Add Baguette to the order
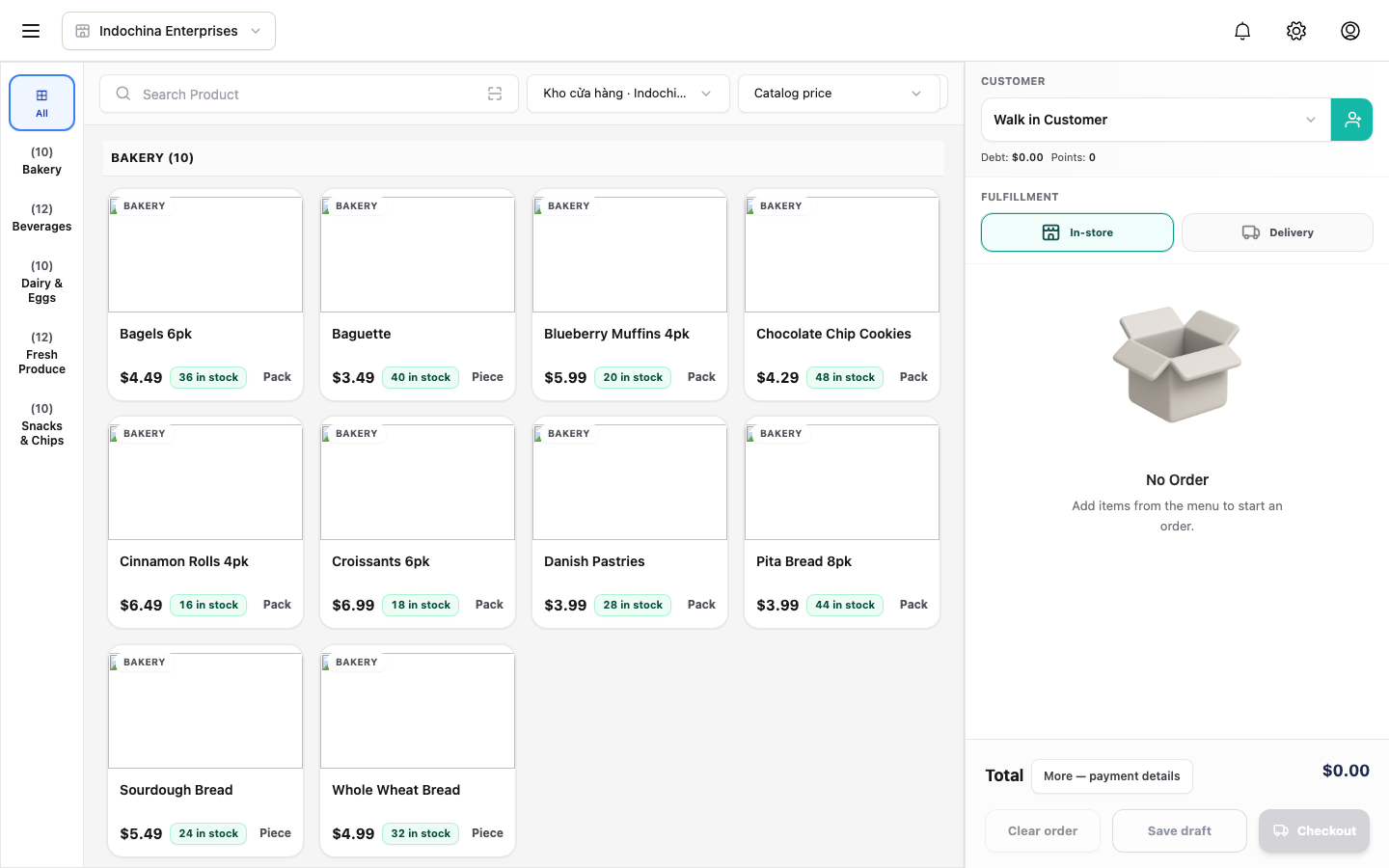The image size is (1389, 868). [418, 295]
